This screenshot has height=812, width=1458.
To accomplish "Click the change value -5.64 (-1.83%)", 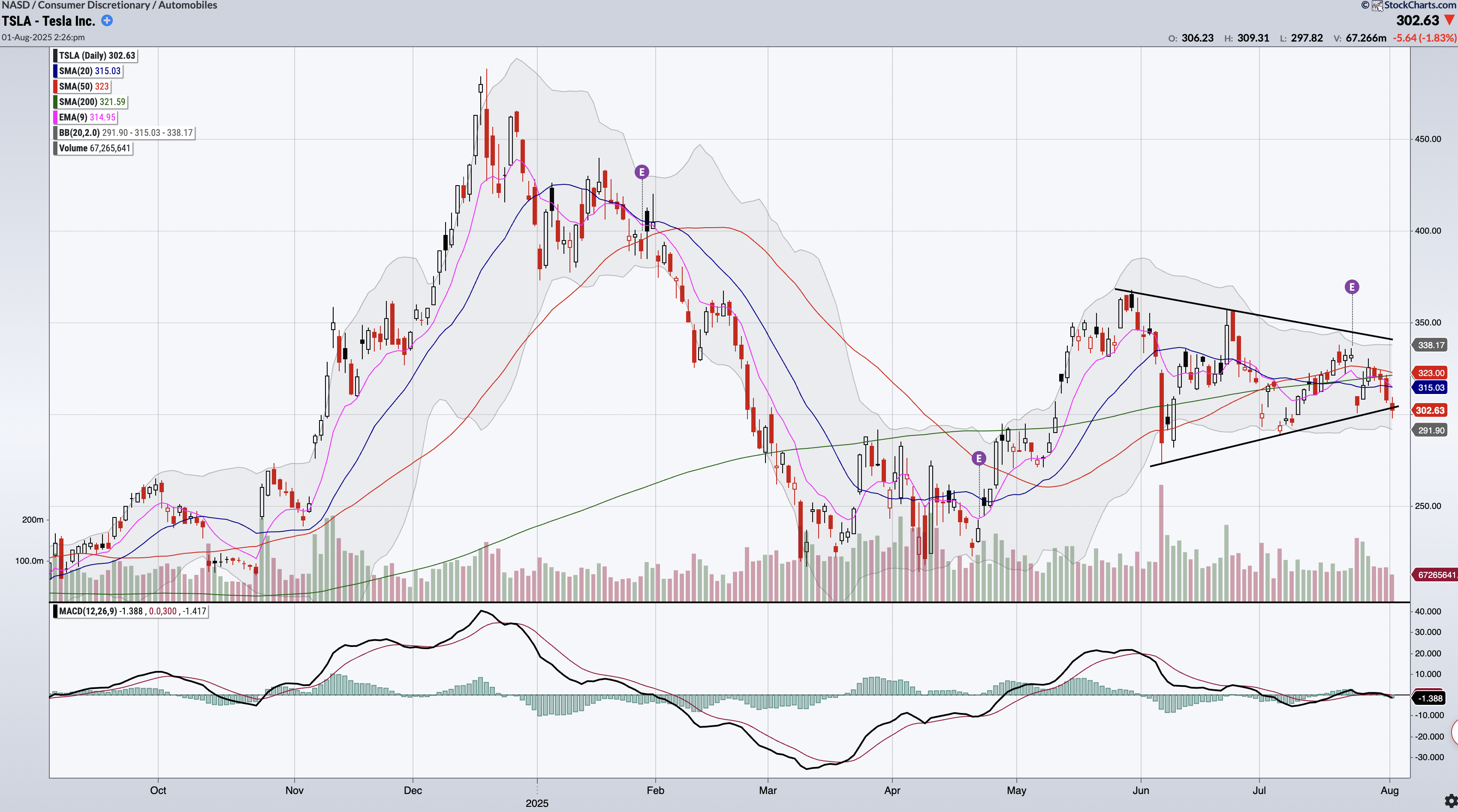I will [x=1424, y=38].
